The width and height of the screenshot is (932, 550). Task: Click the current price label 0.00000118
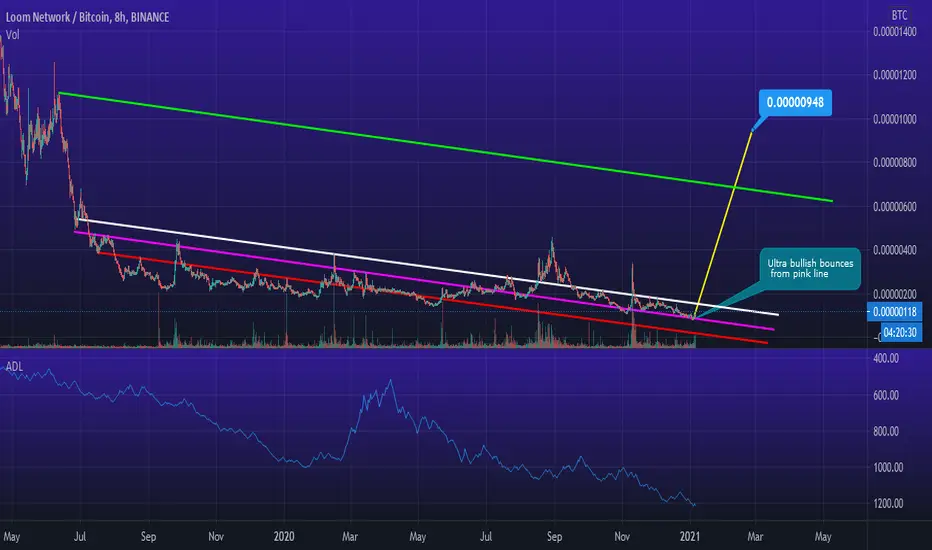point(895,312)
